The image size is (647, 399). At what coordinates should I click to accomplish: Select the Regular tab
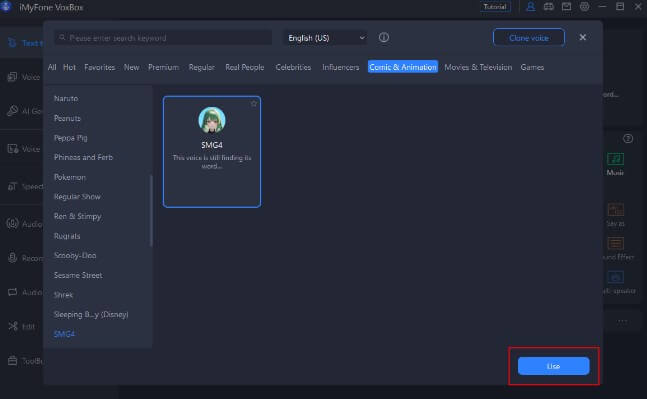click(201, 67)
